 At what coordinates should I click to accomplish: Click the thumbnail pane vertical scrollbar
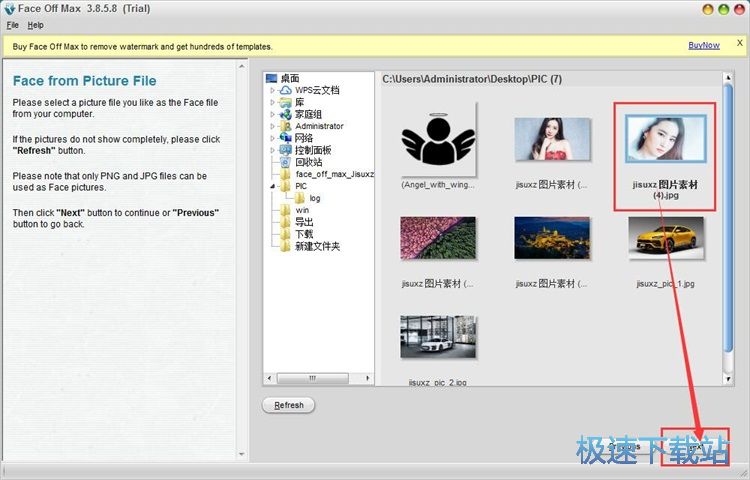point(728,218)
